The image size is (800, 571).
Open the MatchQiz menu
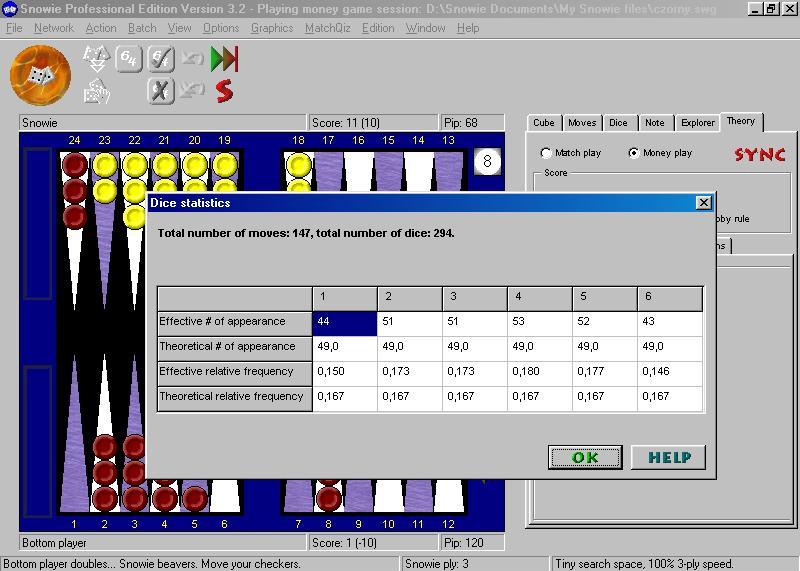(x=327, y=28)
